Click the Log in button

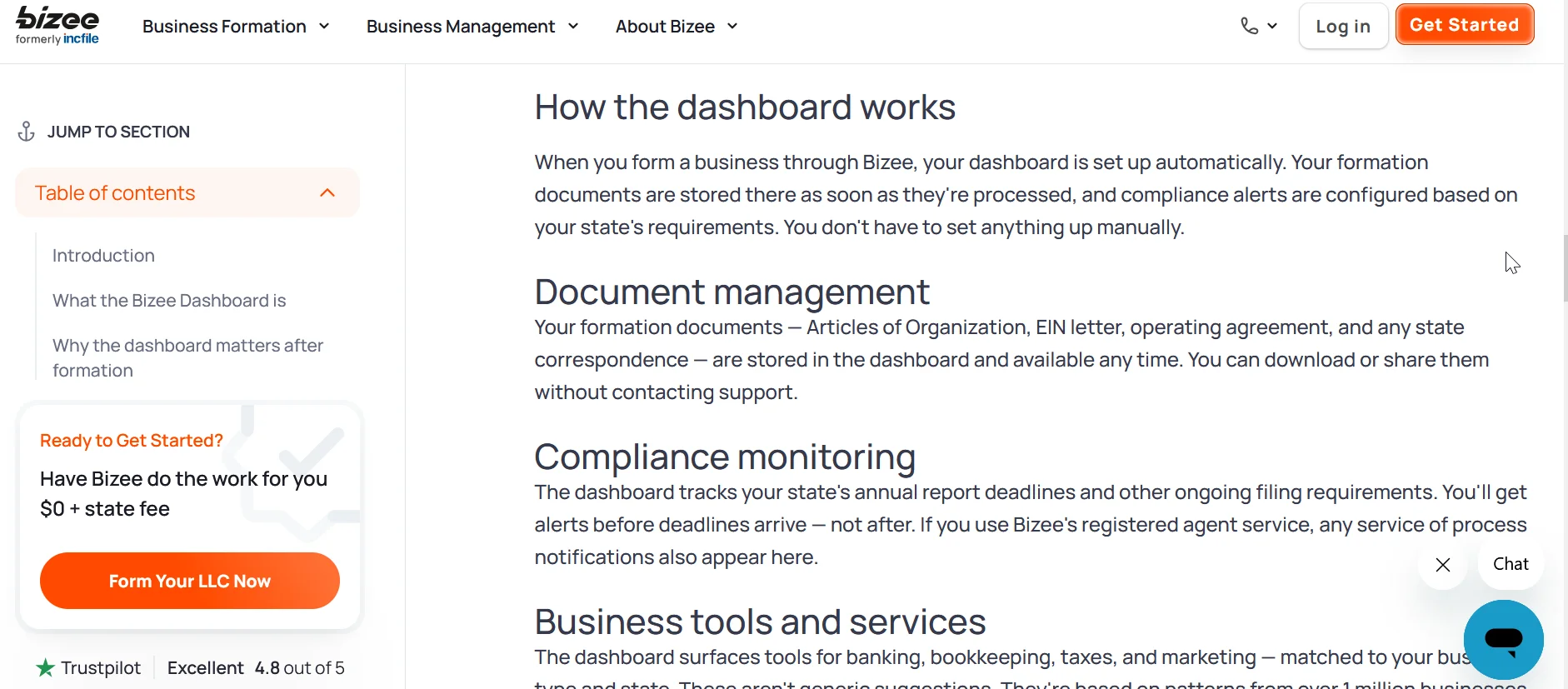[x=1343, y=26]
